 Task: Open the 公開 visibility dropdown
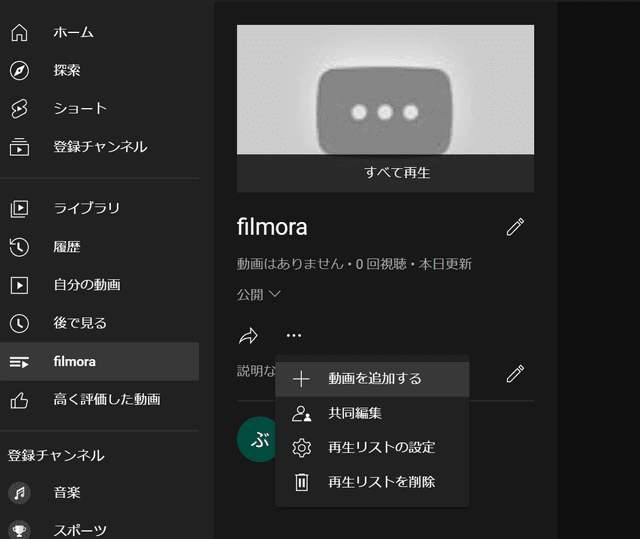coord(259,294)
